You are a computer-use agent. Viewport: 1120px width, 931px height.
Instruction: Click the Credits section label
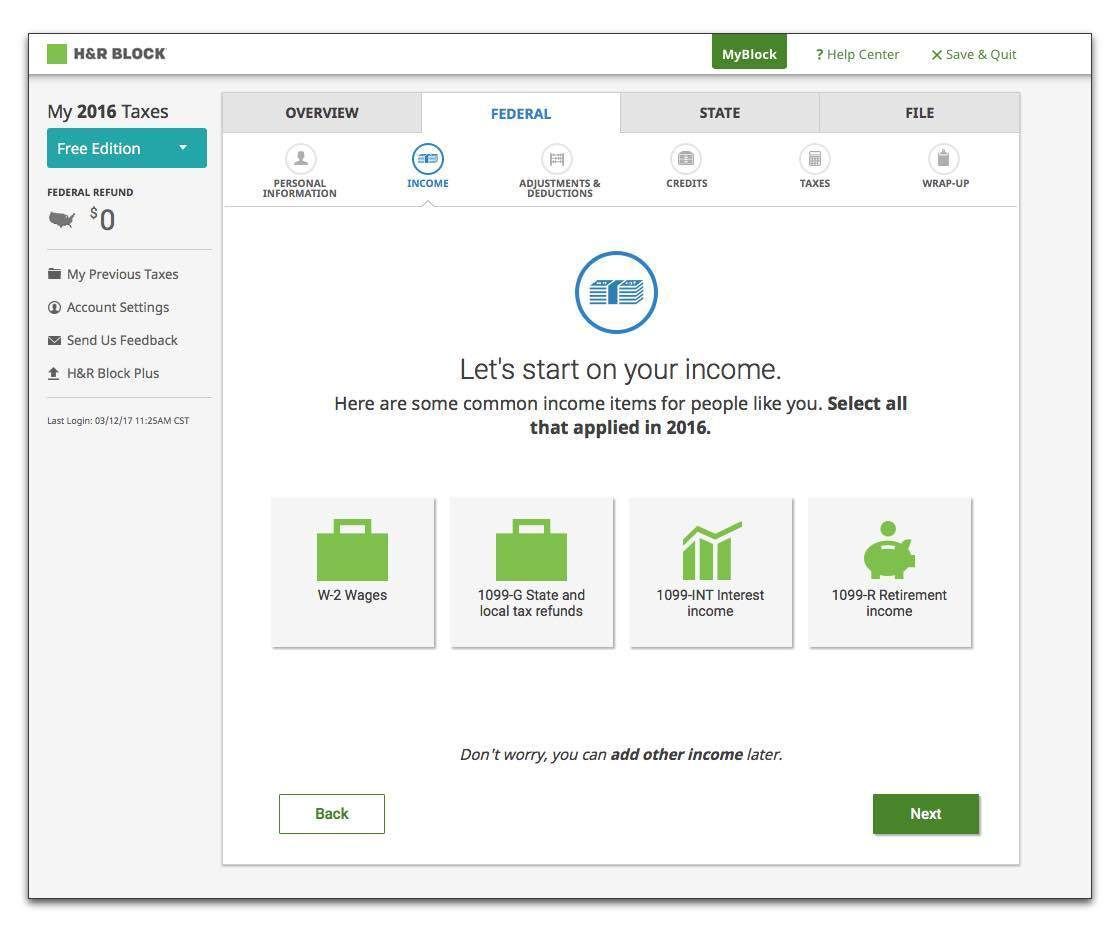(x=686, y=184)
